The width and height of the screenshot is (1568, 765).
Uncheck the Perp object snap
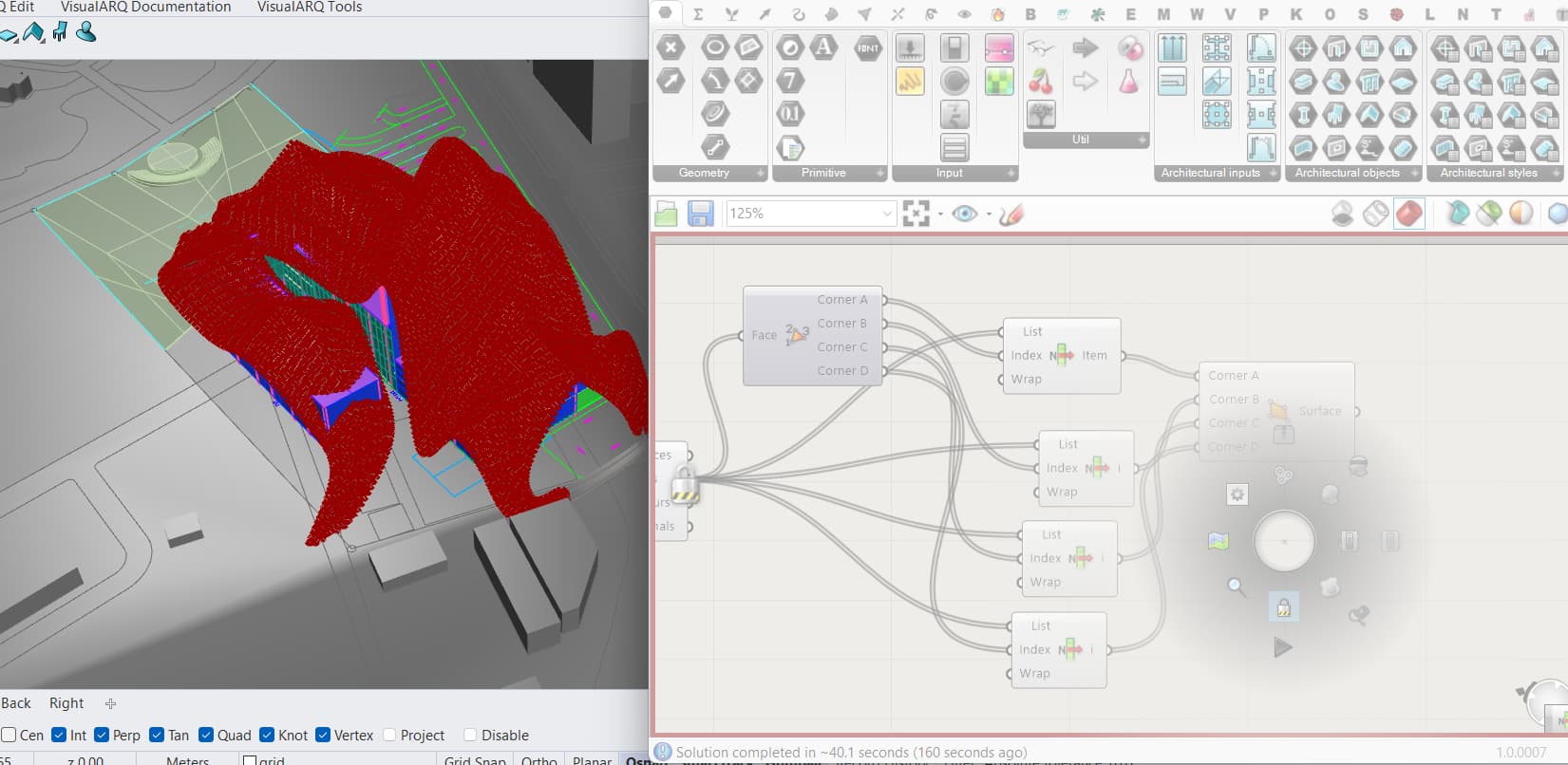pyautogui.click(x=102, y=735)
